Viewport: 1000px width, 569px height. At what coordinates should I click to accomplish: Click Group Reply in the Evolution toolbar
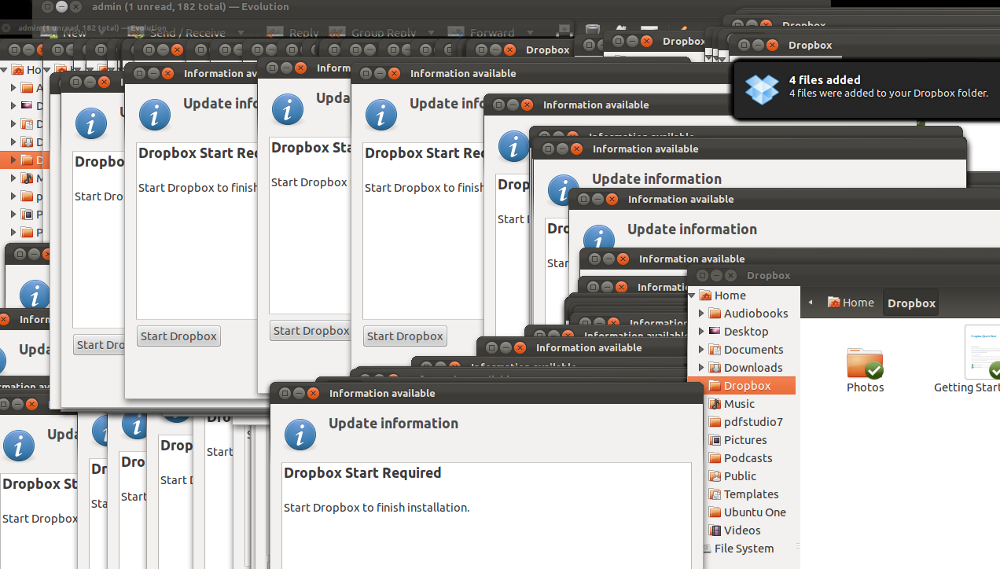pos(373,33)
